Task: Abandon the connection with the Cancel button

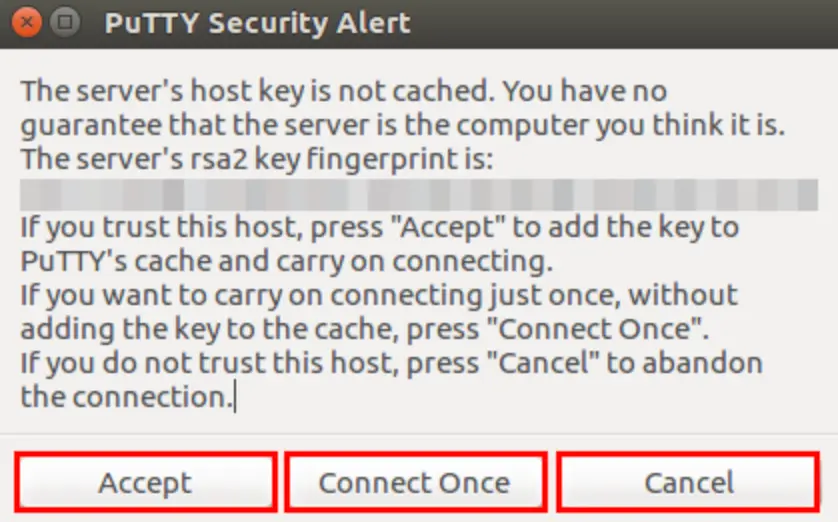Action: (688, 482)
